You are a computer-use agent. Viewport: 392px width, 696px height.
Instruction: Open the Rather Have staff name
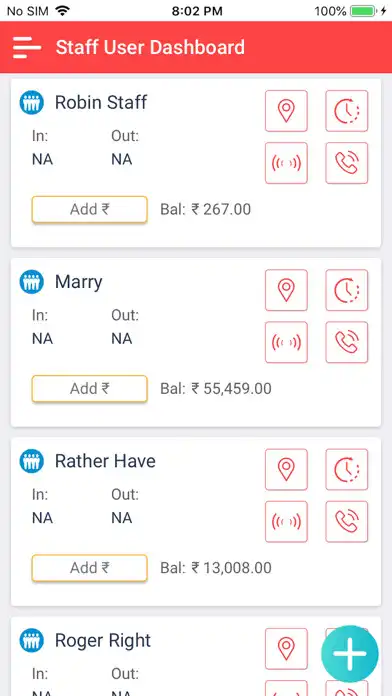[x=105, y=461]
